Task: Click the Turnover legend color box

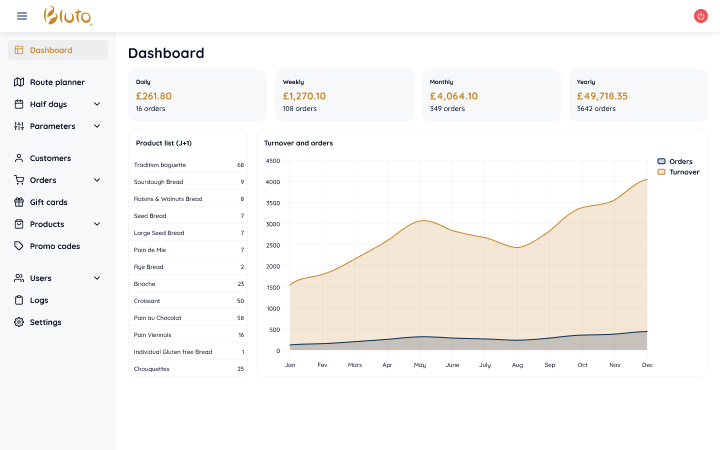Action: click(x=661, y=172)
